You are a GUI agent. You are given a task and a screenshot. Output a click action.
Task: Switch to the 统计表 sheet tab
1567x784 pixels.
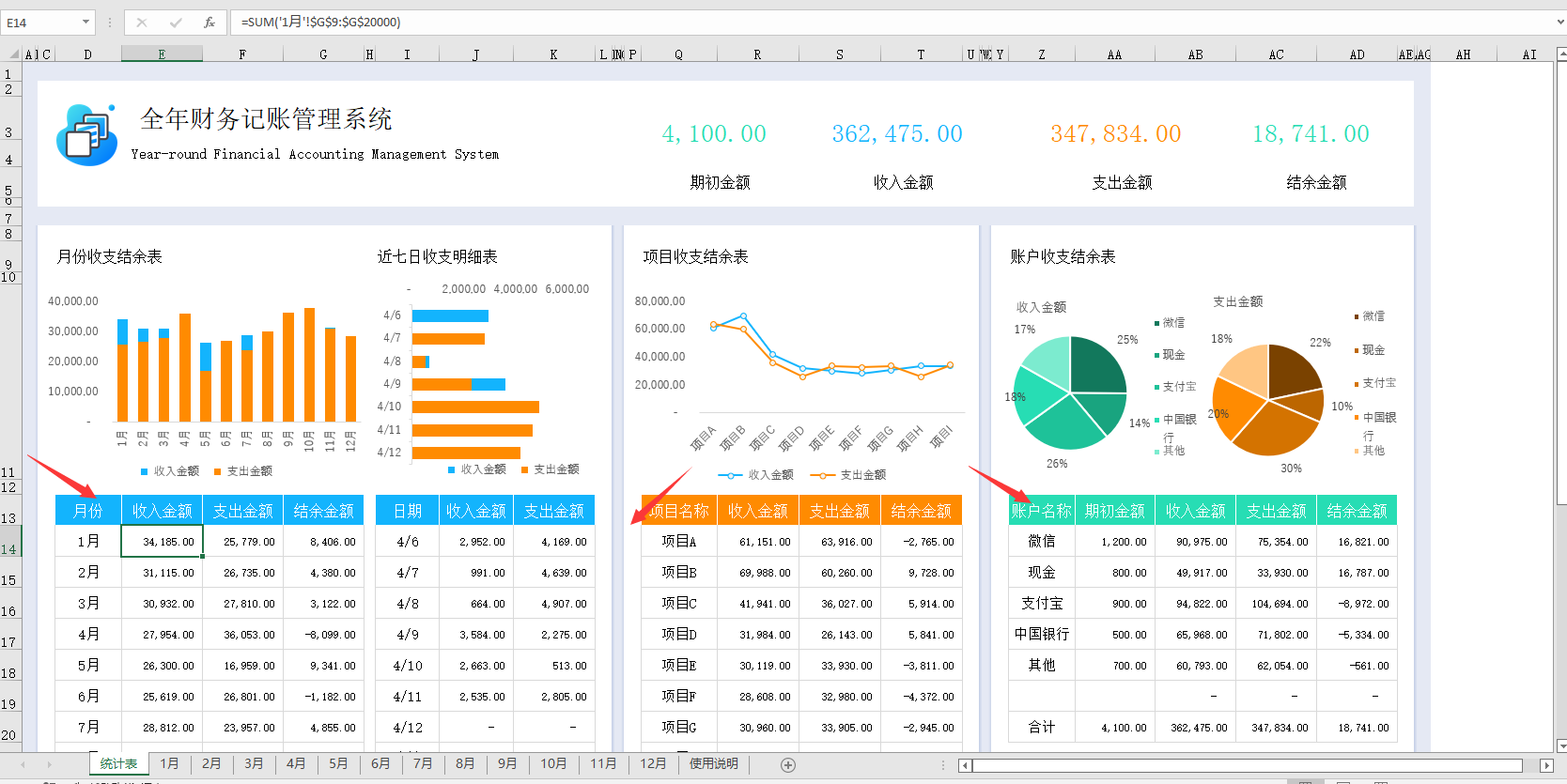118,763
